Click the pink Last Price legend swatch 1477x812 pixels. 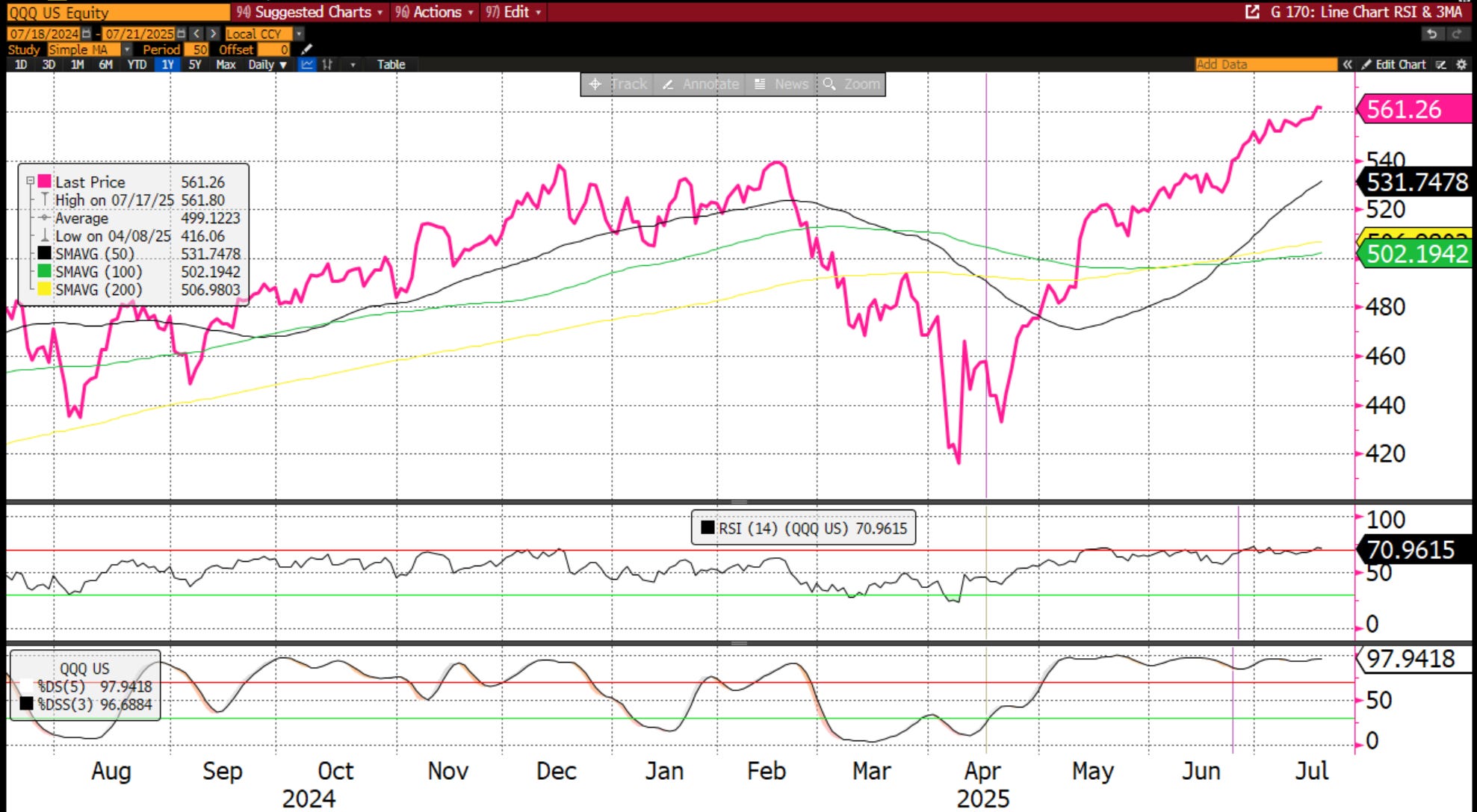click(x=45, y=182)
